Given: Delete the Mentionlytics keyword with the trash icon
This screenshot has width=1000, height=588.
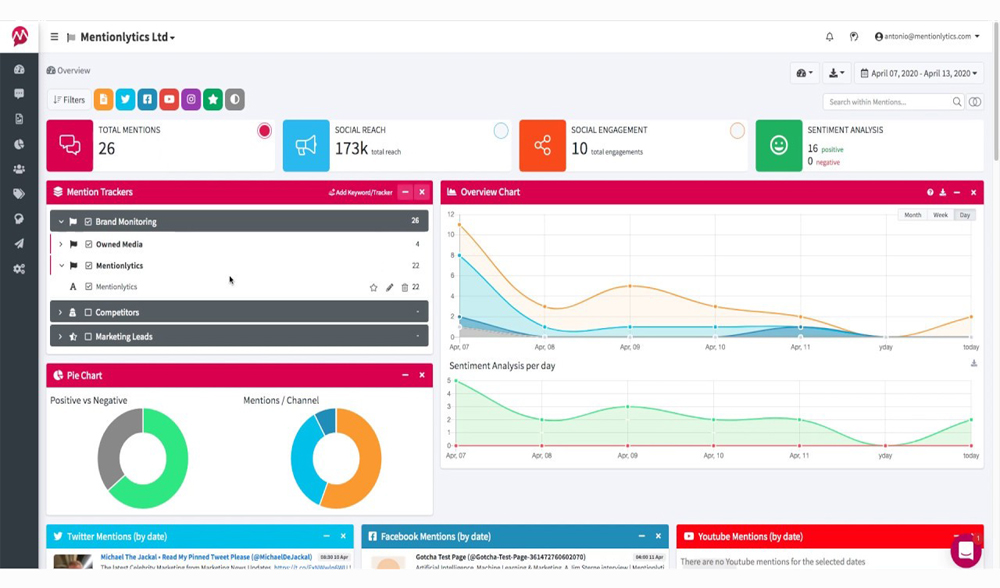Looking at the screenshot, I should point(404,288).
